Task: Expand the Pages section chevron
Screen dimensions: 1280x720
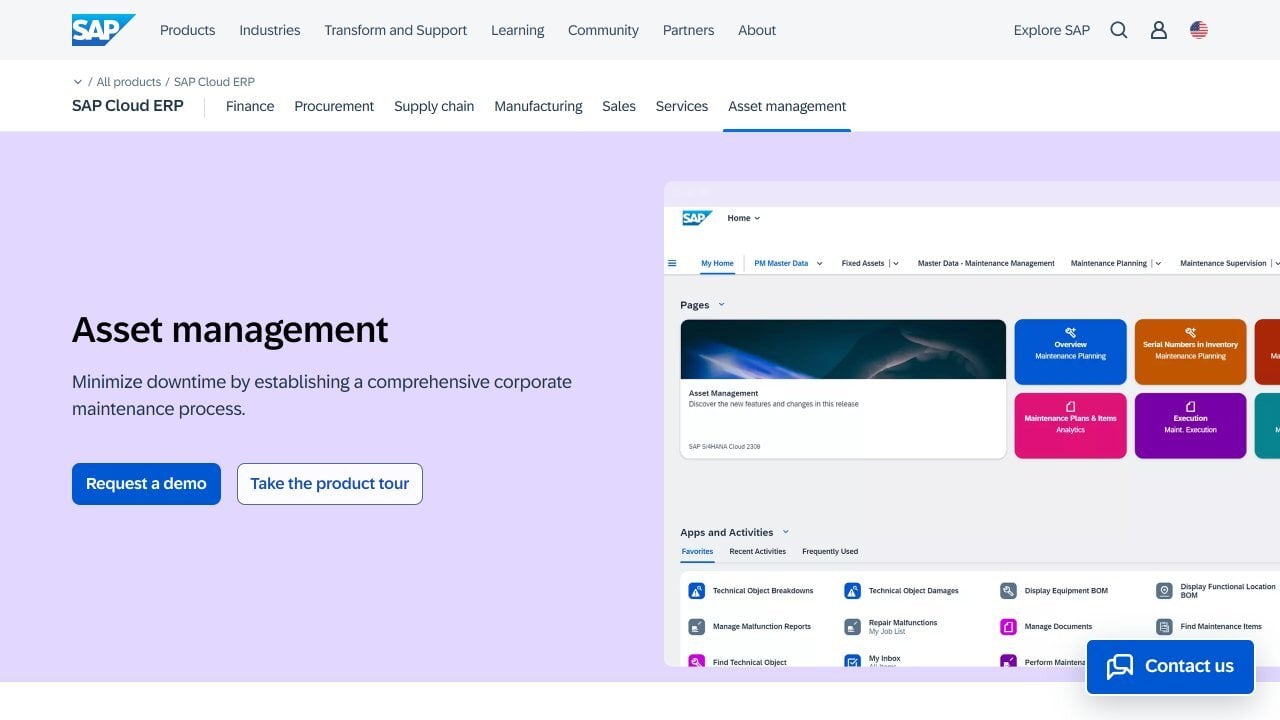Action: pos(722,305)
